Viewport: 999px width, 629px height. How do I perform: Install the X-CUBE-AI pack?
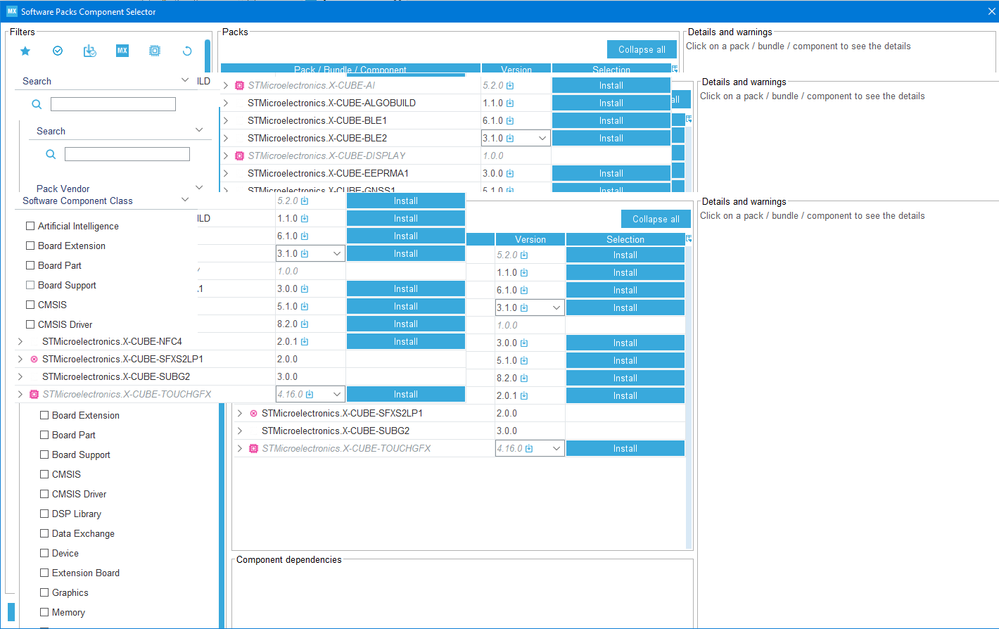(x=611, y=85)
